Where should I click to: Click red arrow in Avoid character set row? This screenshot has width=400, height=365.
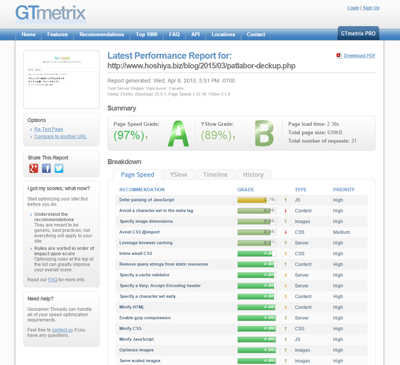coord(286,211)
